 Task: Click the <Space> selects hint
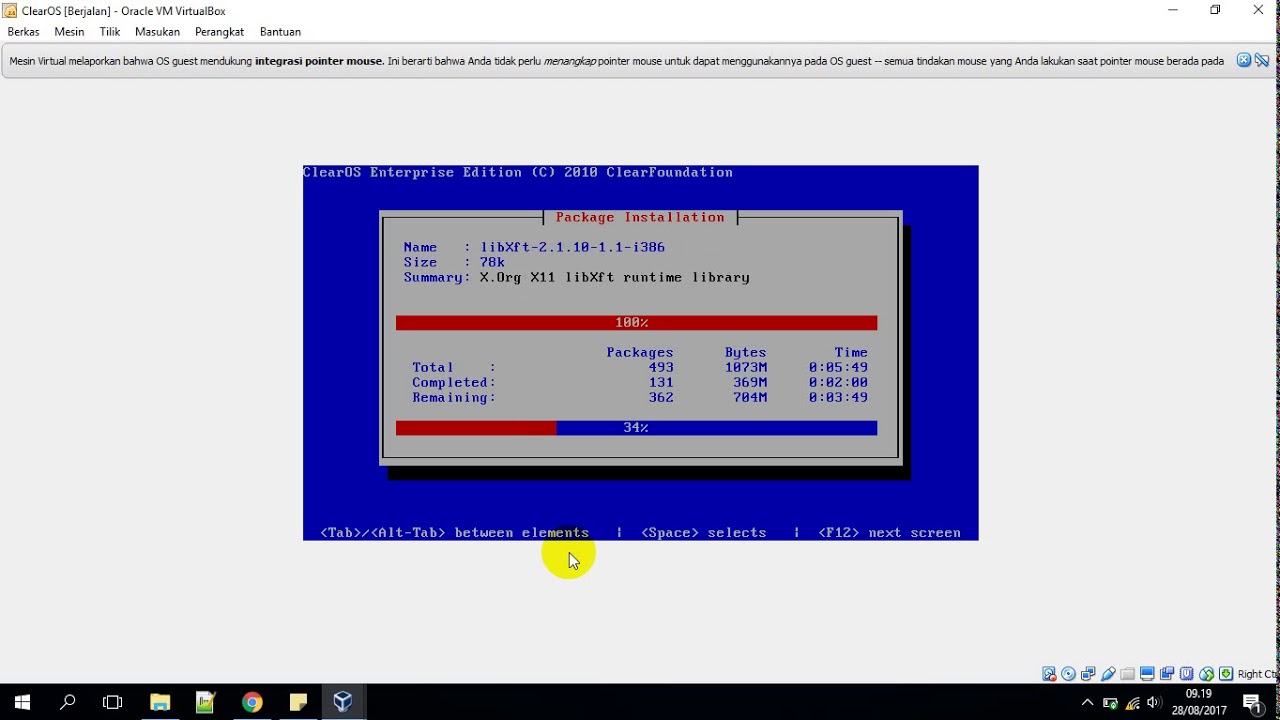tap(704, 533)
